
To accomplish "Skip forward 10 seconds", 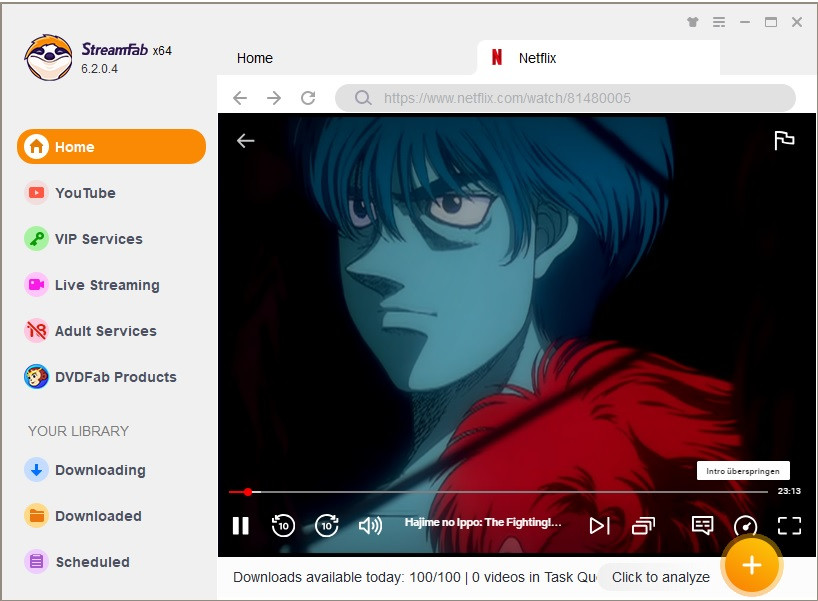I will (x=327, y=525).
